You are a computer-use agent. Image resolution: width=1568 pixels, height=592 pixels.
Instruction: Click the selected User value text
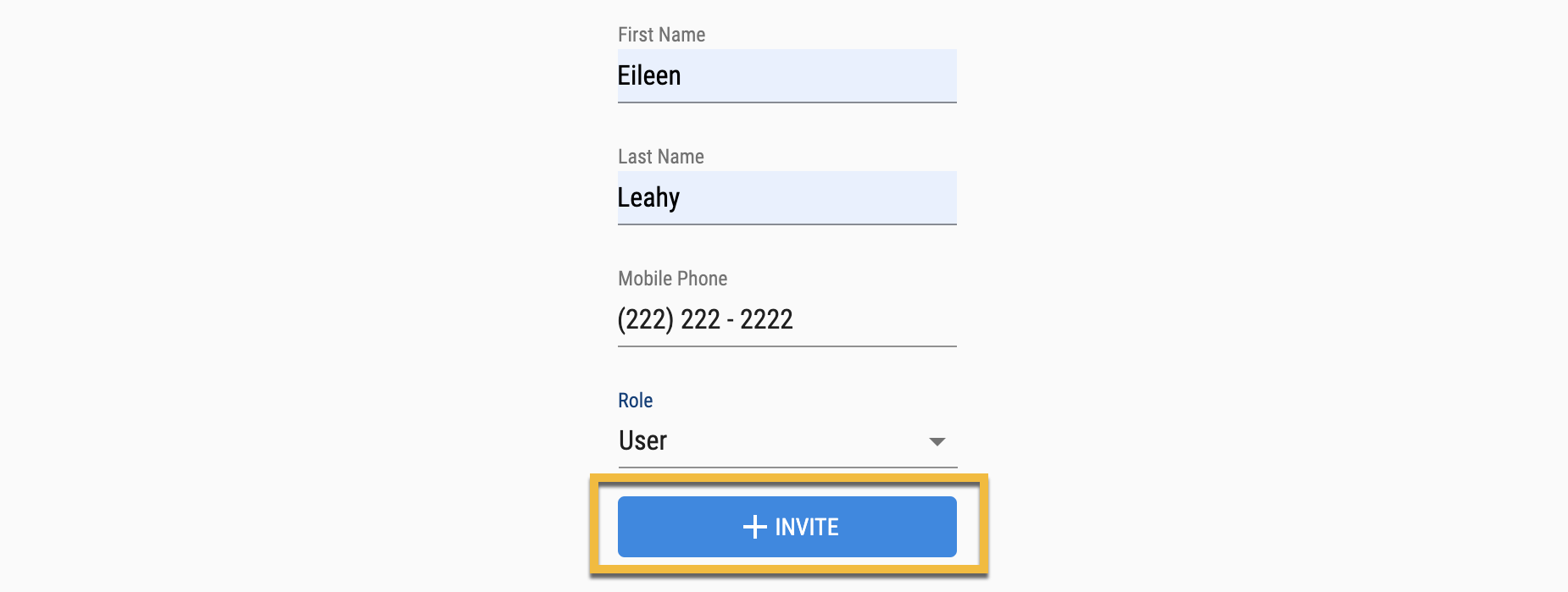642,440
